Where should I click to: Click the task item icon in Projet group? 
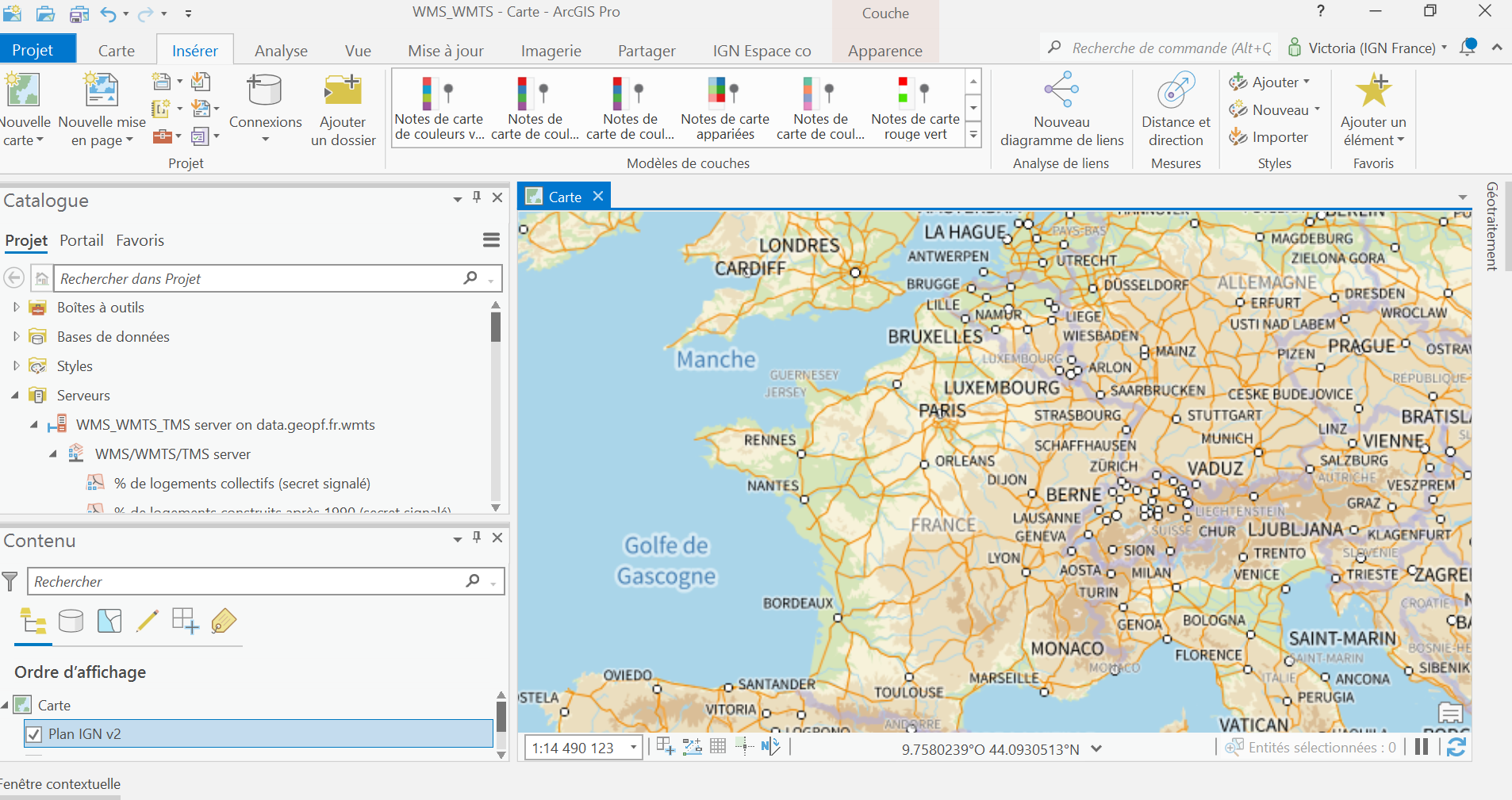click(200, 136)
